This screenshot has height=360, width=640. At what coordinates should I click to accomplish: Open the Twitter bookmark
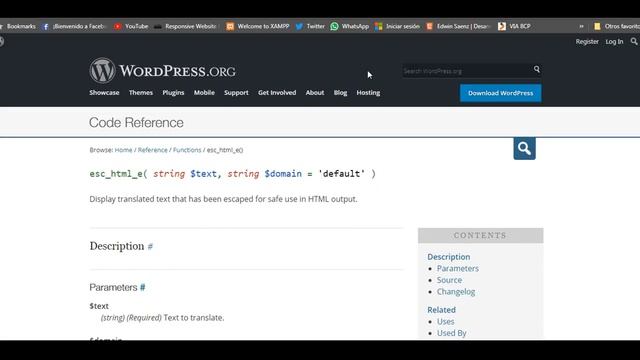tap(310, 27)
